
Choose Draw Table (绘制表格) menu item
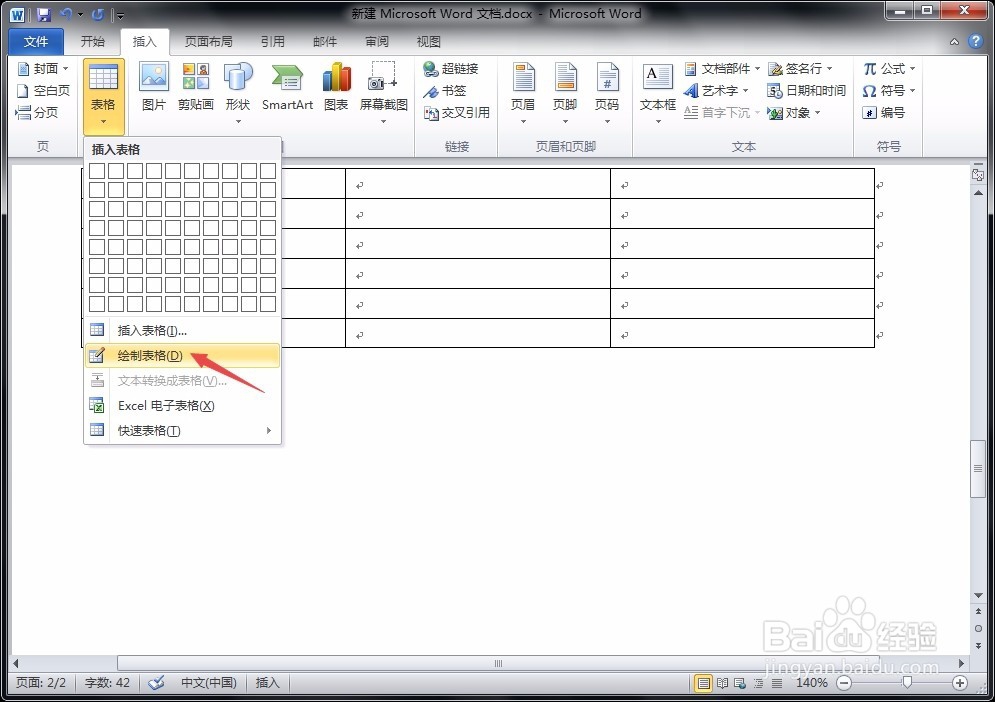[x=182, y=355]
